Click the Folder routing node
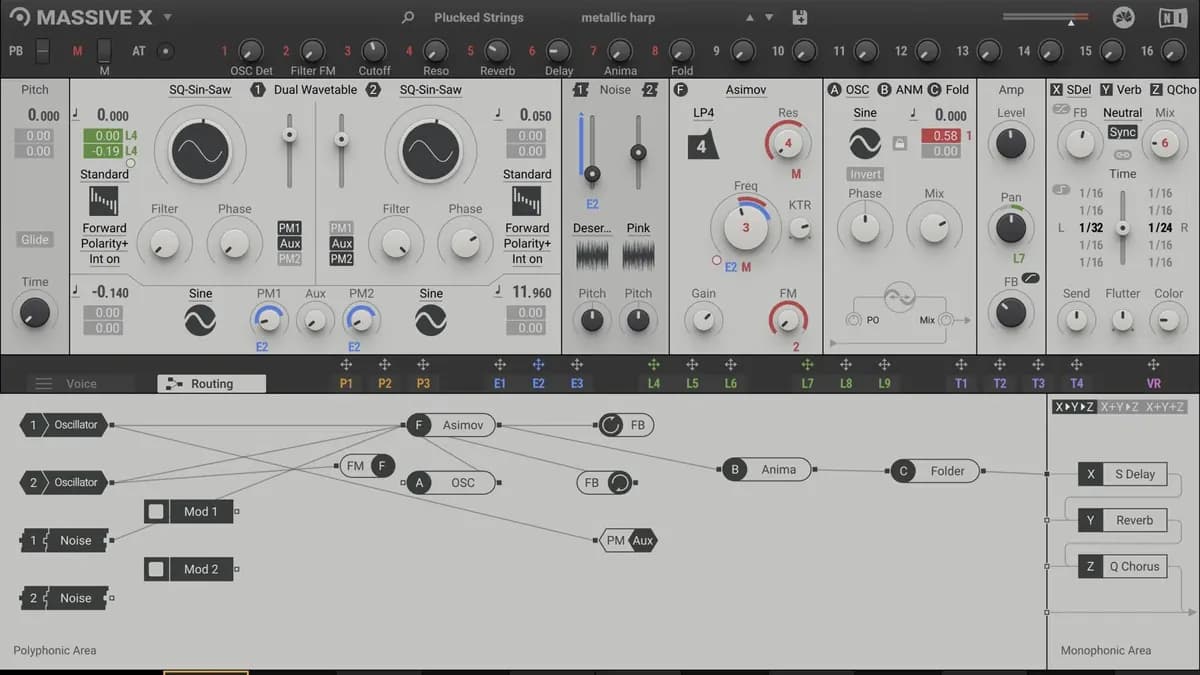The width and height of the screenshot is (1200, 675). pyautogui.click(x=936, y=470)
